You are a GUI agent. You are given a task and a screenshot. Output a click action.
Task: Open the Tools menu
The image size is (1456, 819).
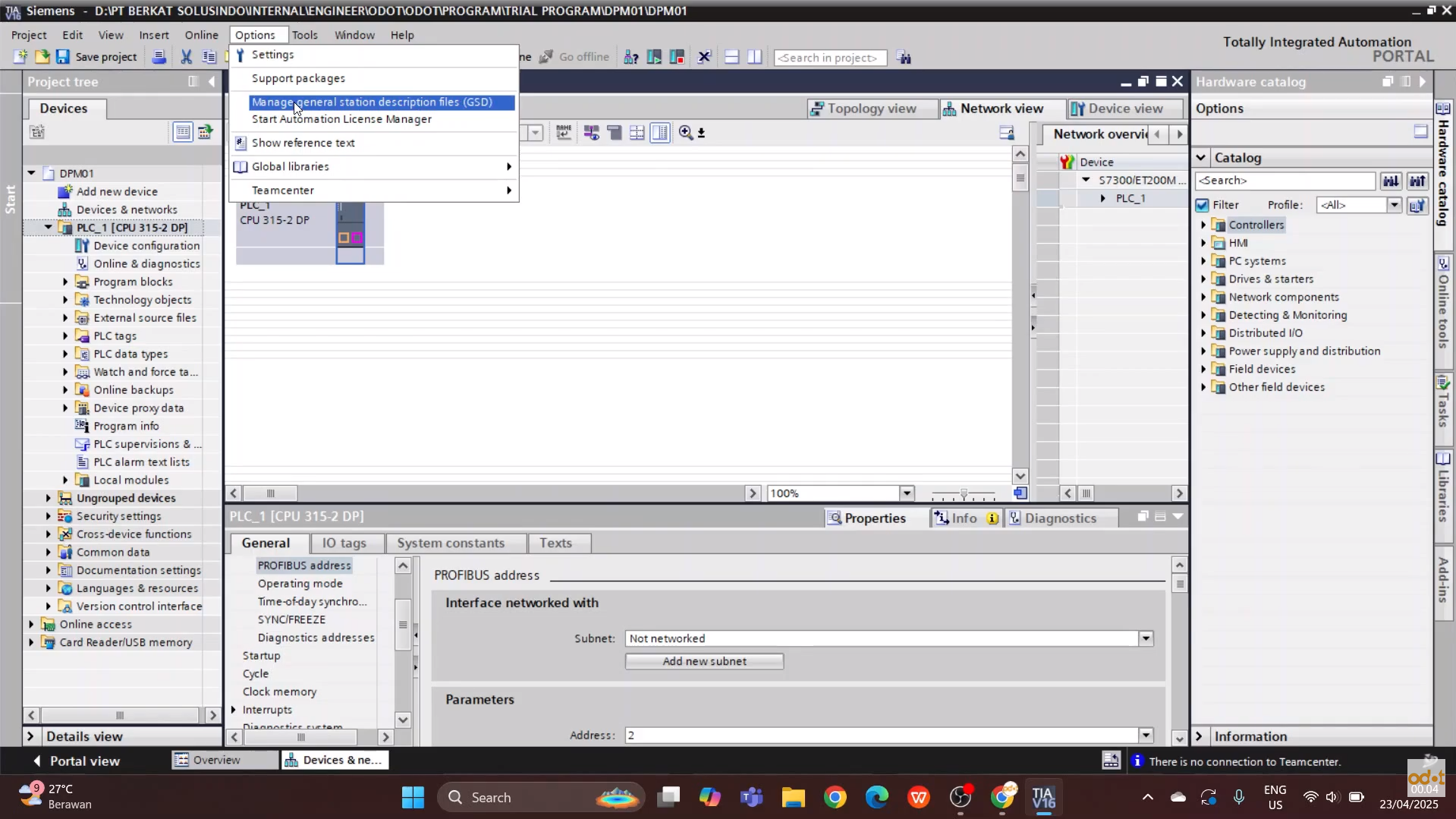pos(304,35)
